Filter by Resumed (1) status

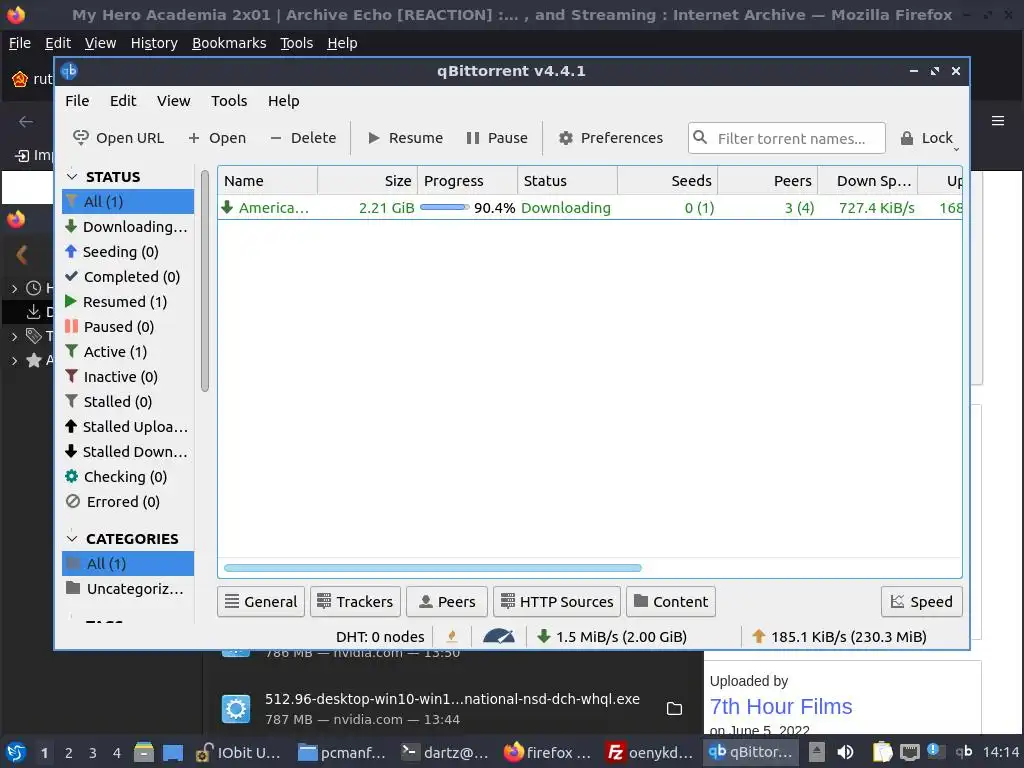(128, 302)
